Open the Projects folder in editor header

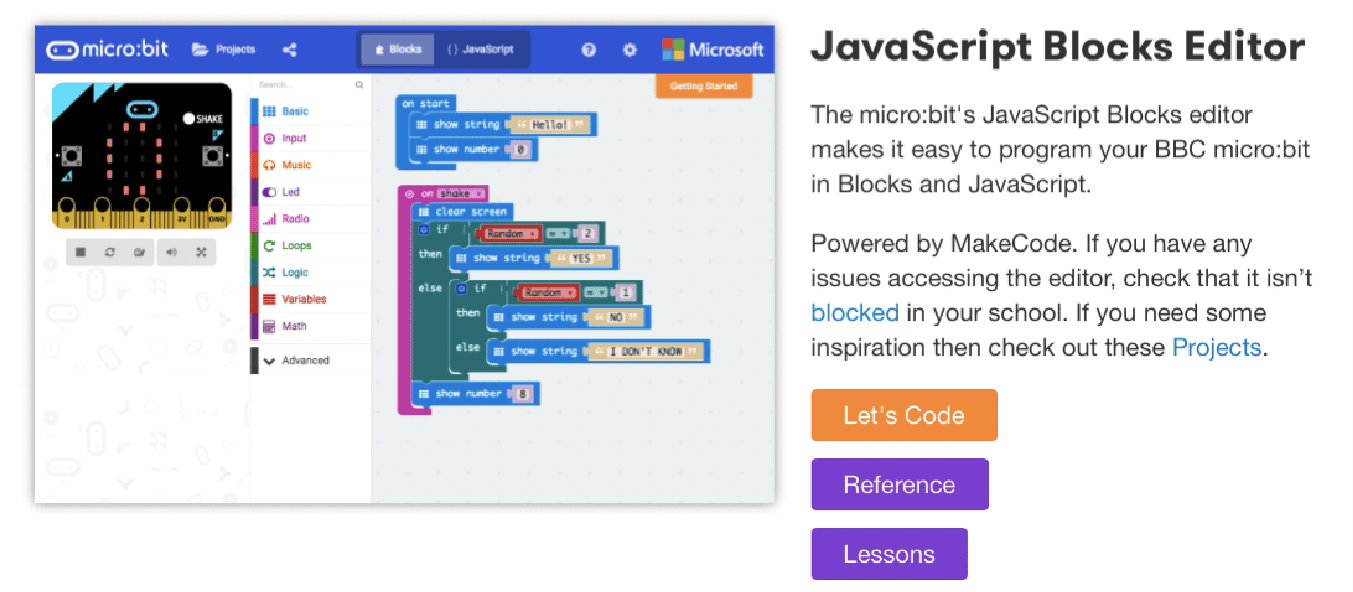(x=223, y=49)
